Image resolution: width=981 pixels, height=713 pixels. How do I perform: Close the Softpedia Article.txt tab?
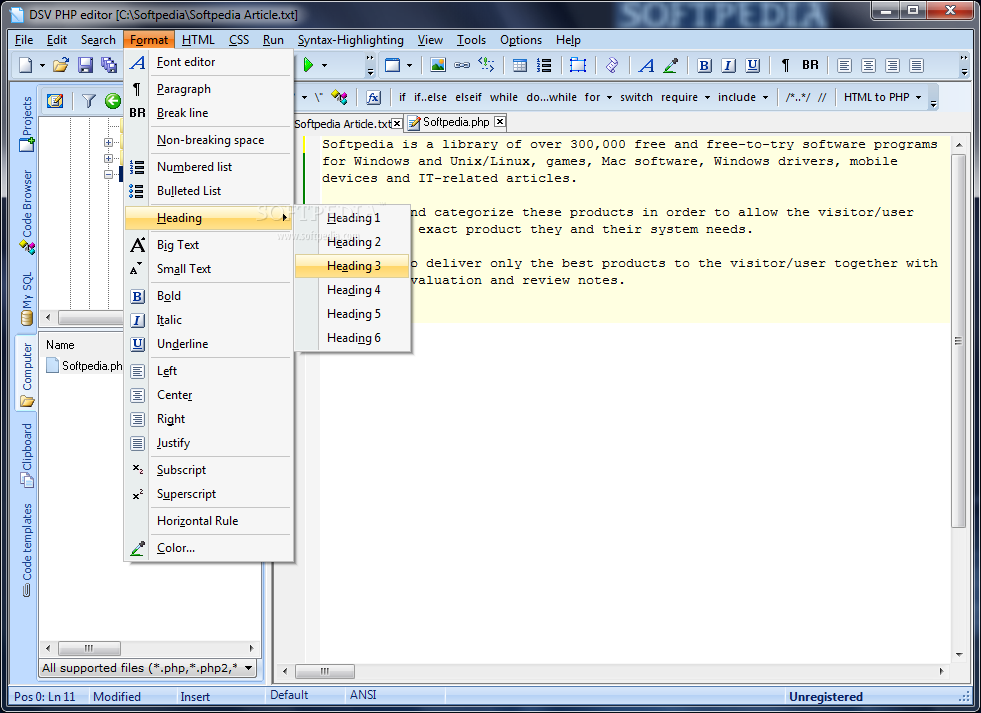[x=397, y=124]
